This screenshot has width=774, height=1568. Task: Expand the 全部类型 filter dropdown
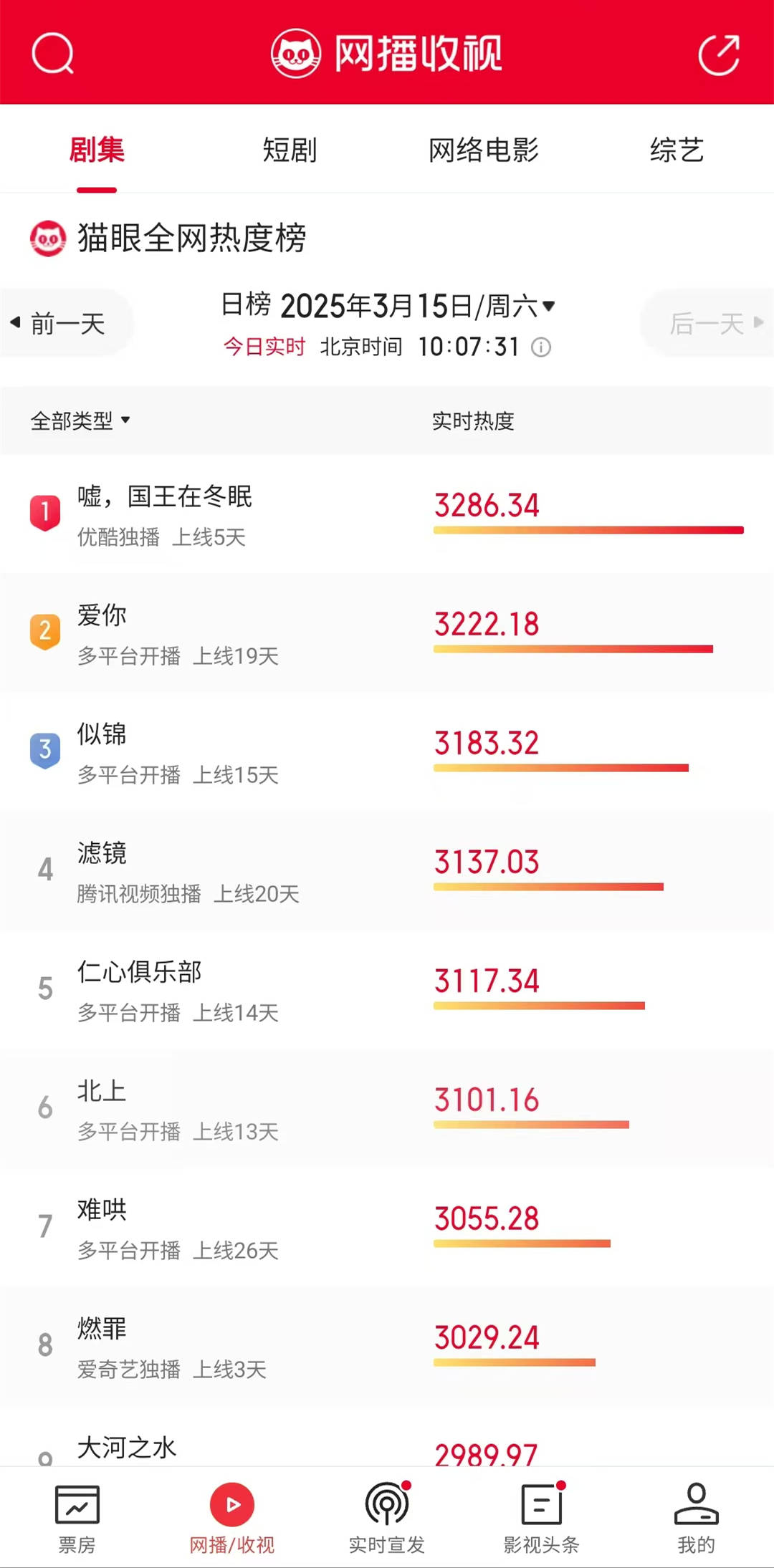coord(80,420)
